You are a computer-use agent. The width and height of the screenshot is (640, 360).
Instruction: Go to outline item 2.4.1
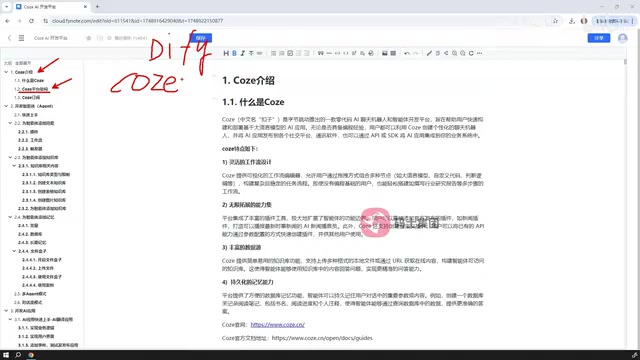[x=28, y=225]
